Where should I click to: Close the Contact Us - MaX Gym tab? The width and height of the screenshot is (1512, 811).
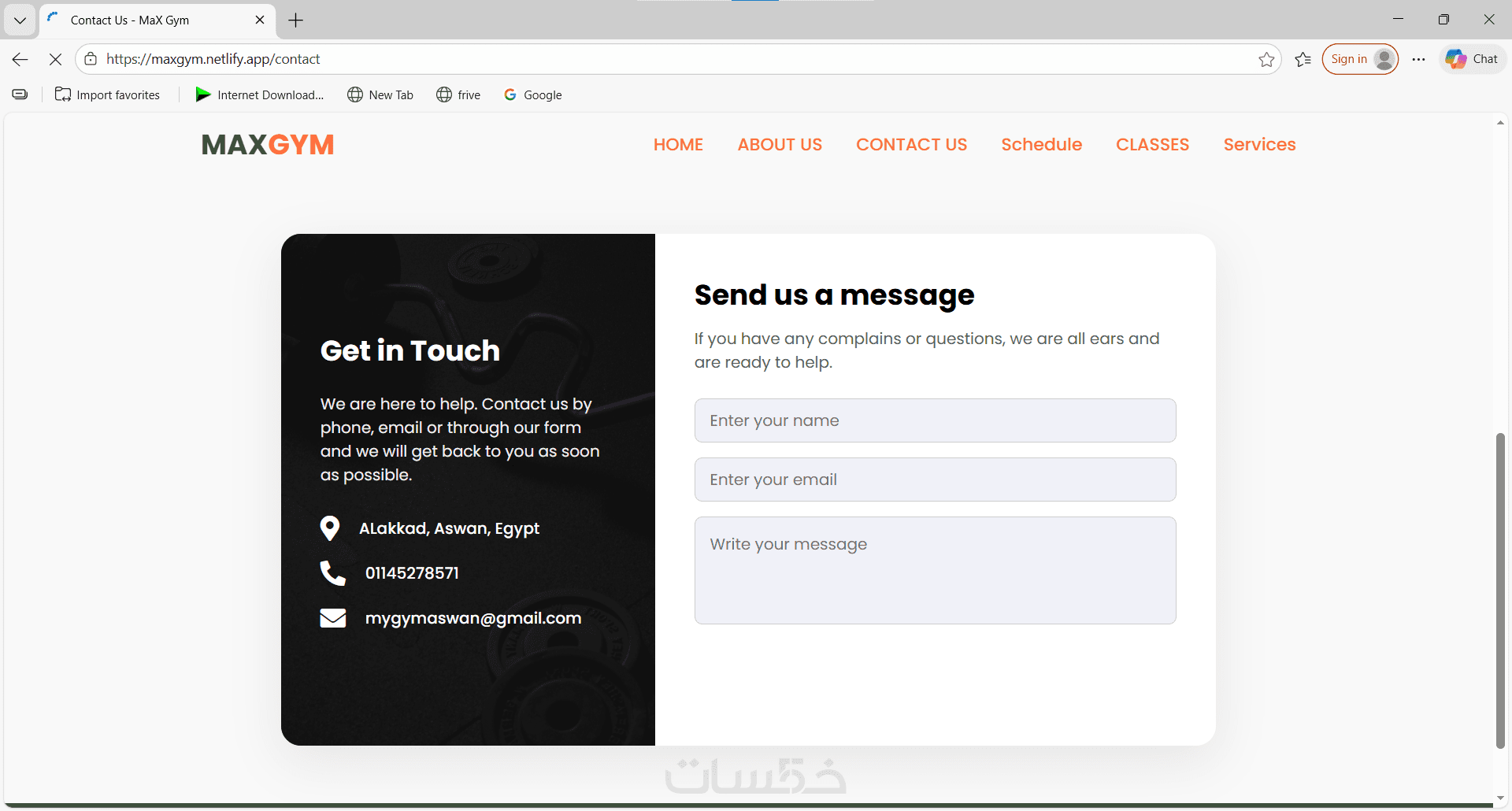(260, 20)
